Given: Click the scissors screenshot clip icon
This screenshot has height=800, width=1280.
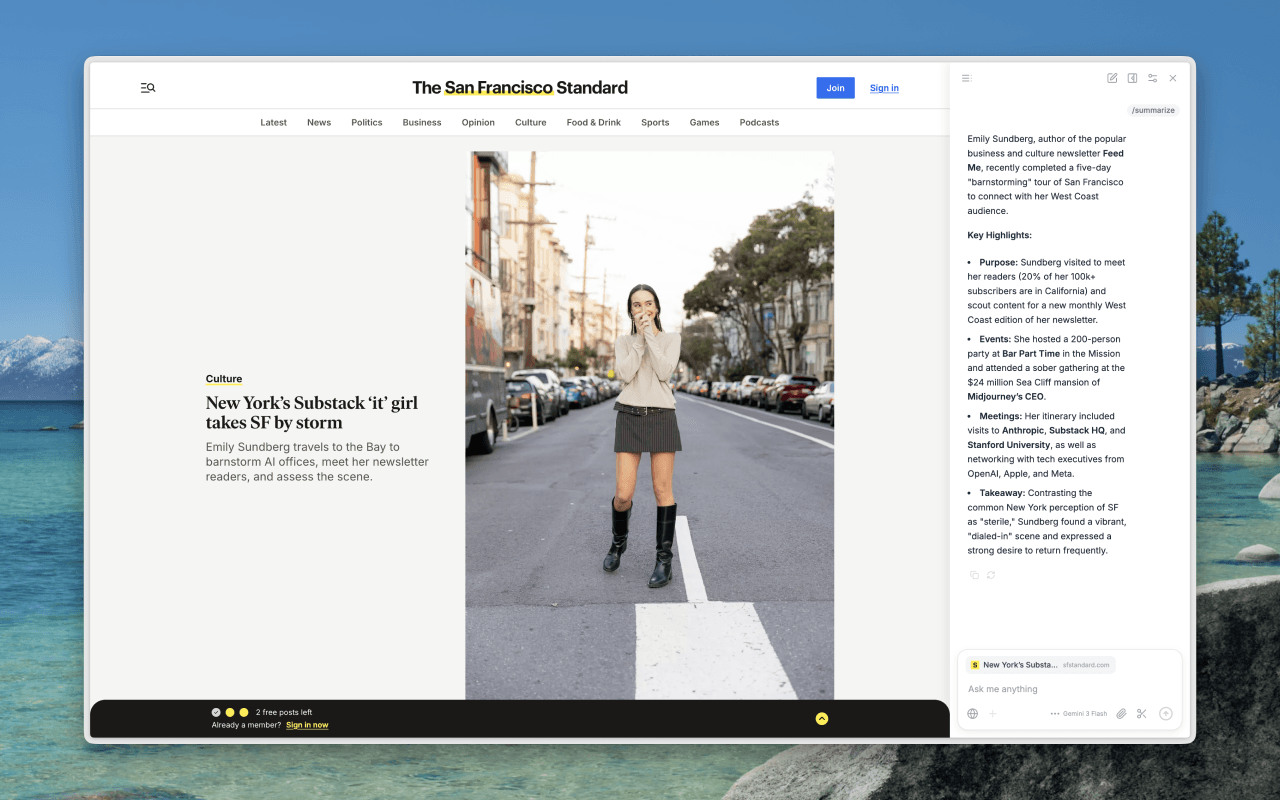Looking at the screenshot, I should [x=1141, y=714].
